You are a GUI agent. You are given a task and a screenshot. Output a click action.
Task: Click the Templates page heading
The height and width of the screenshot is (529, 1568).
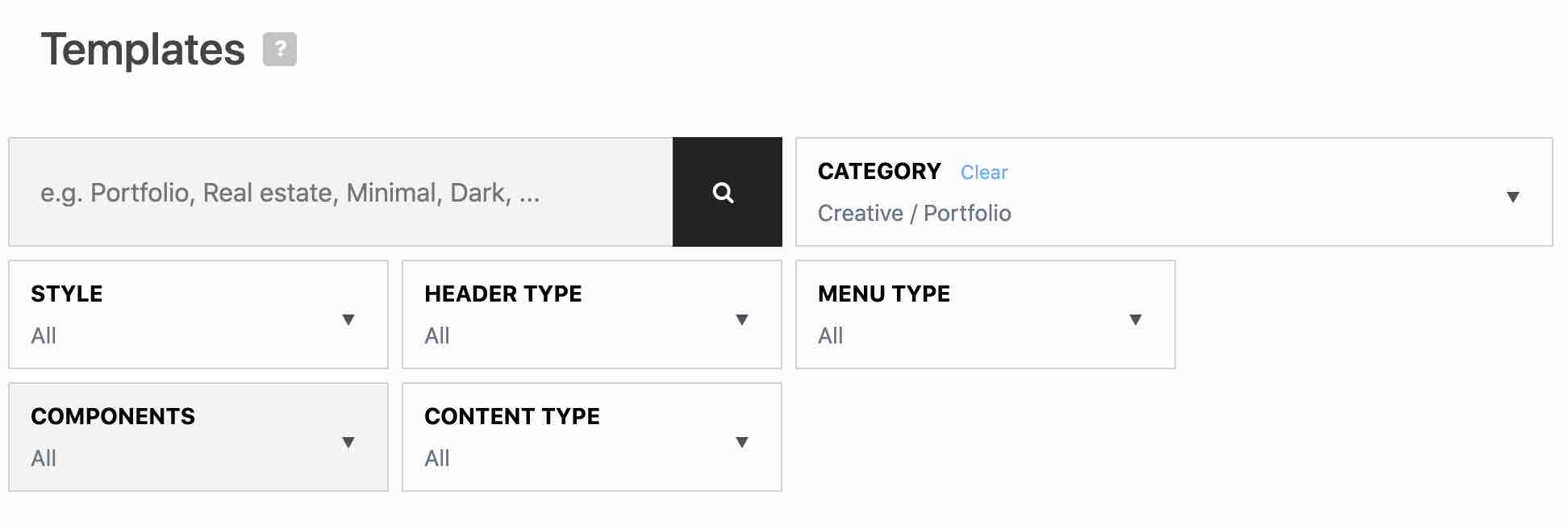pyautogui.click(x=143, y=50)
